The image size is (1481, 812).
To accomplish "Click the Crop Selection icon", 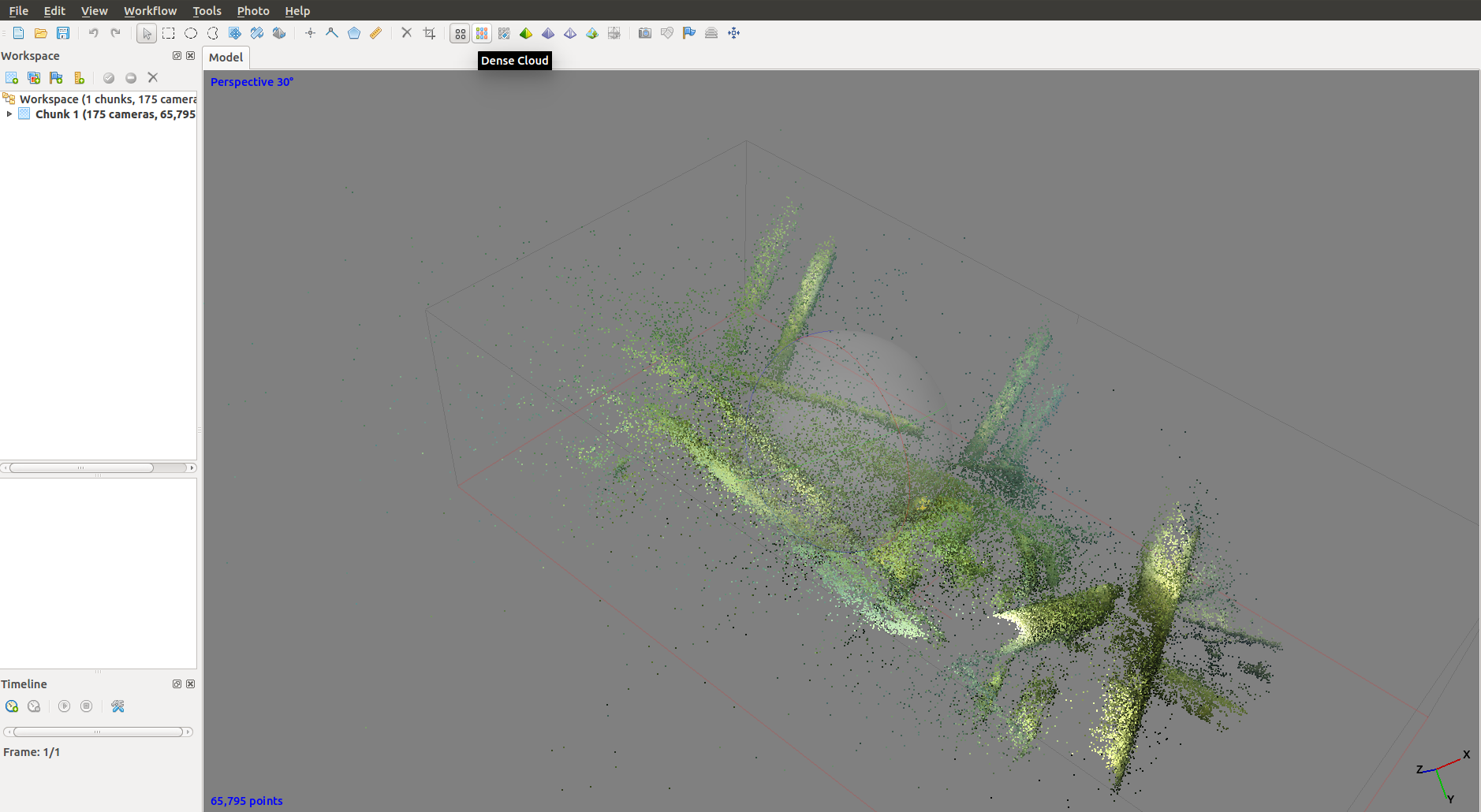I will click(429, 33).
